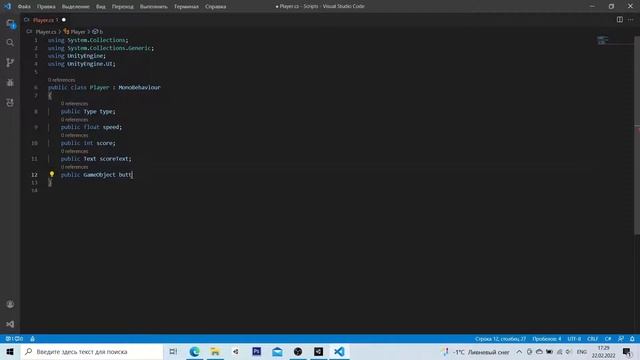Click 'MonoBehaviour' in the class declaration
This screenshot has height=360, width=640.
click(139, 87)
